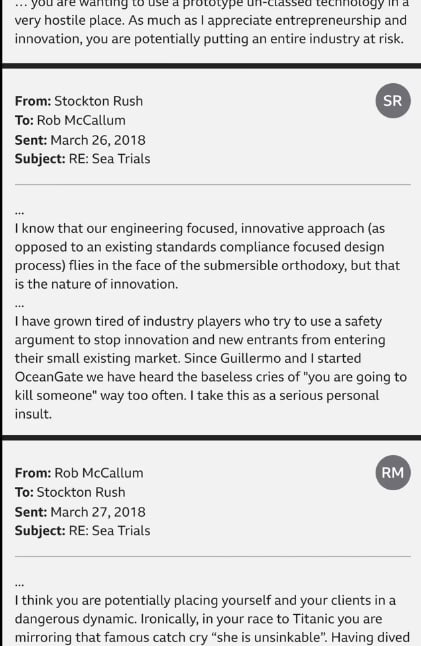Click subject line of Stockton Rush's email
This screenshot has height=646, width=421.
click(82, 159)
